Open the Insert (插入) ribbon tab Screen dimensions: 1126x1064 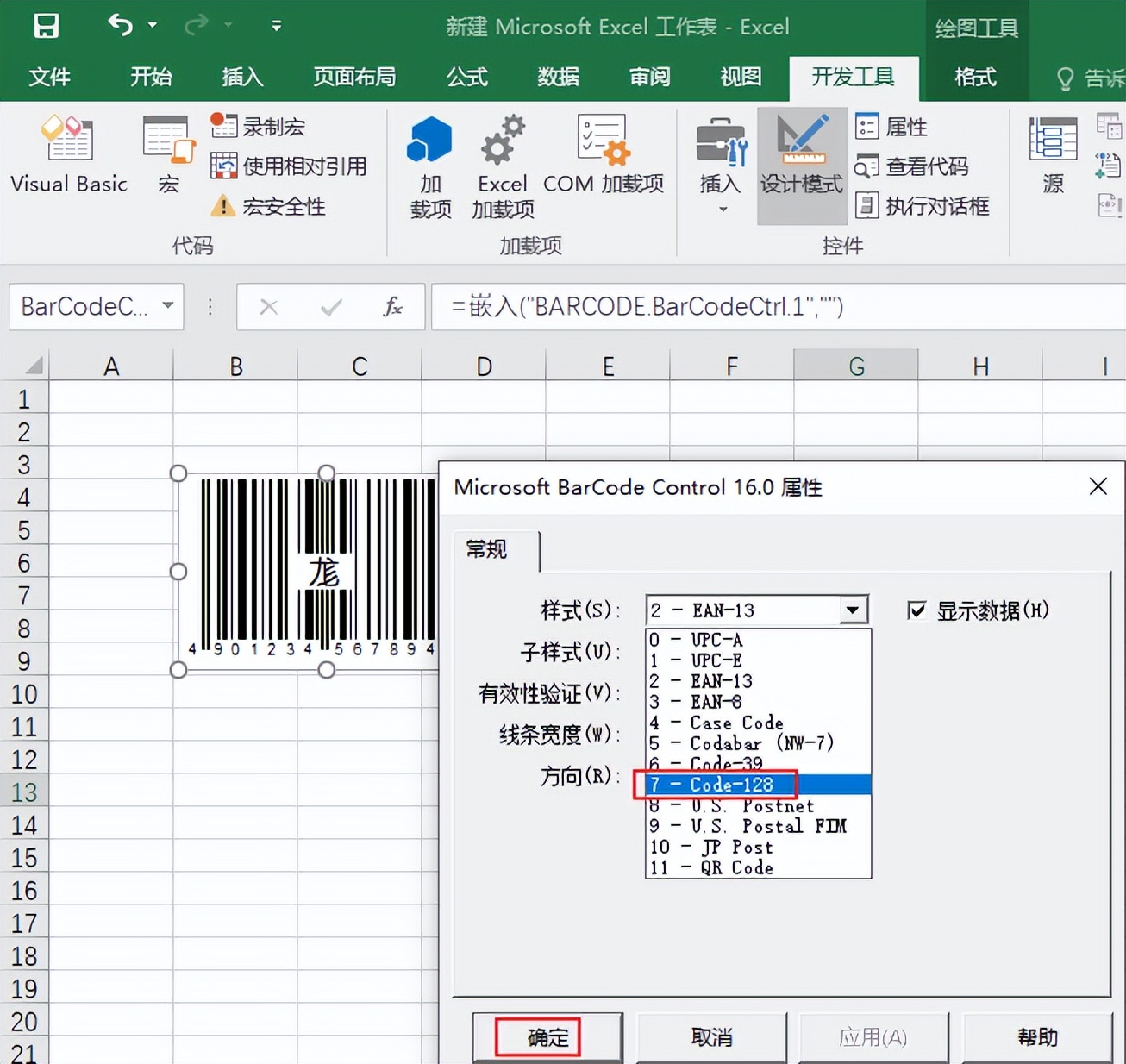242,78
